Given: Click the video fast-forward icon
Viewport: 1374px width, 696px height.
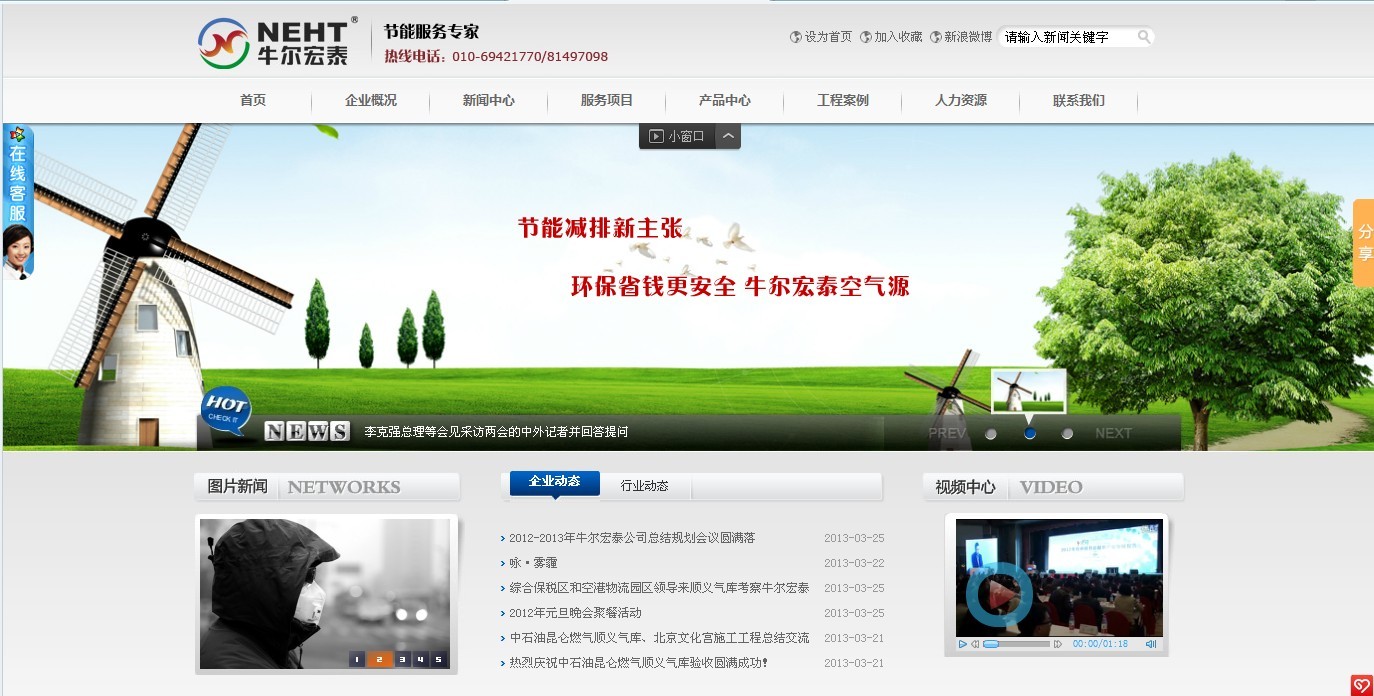Looking at the screenshot, I should pos(1058,644).
